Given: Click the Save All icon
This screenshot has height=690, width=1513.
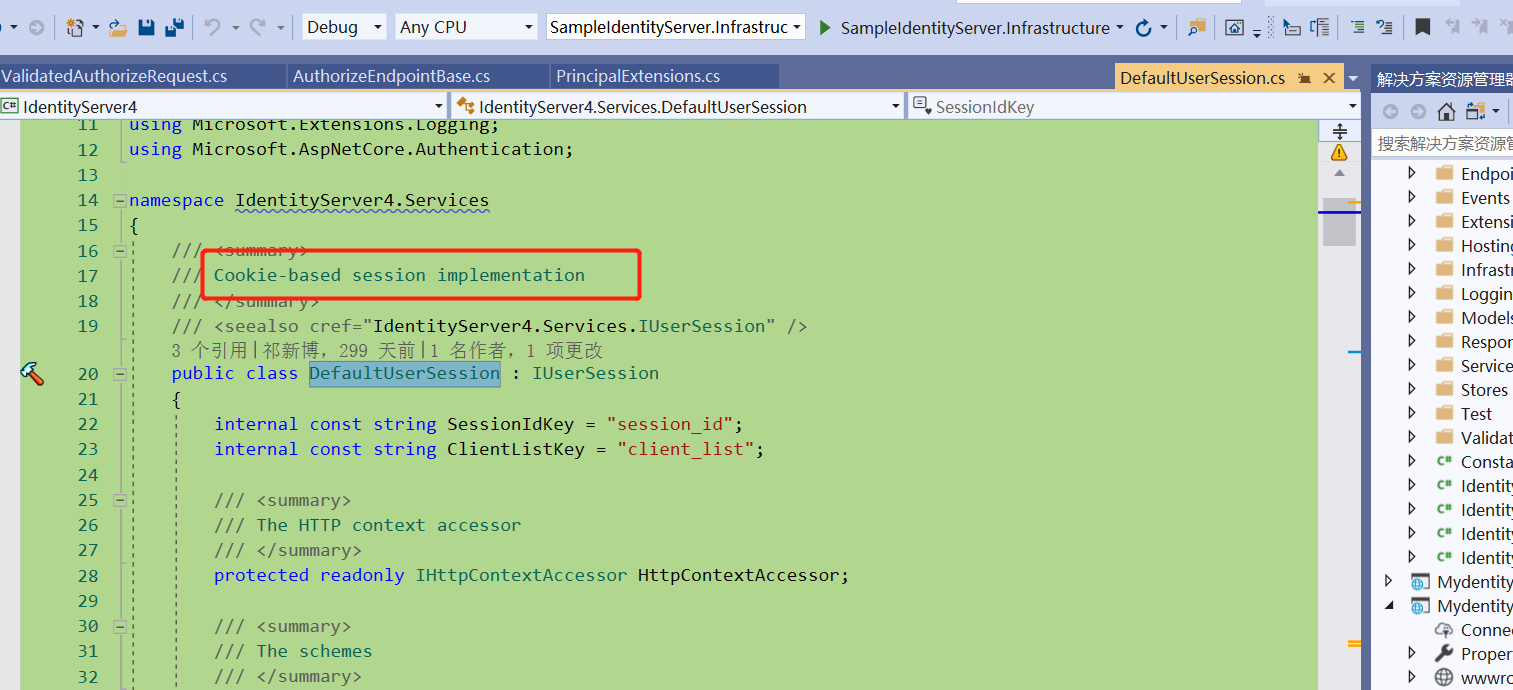Looking at the screenshot, I should pyautogui.click(x=174, y=27).
